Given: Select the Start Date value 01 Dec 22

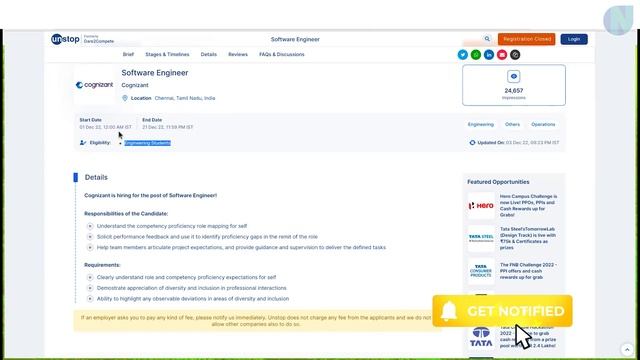Looking at the screenshot, I should pos(105,127).
